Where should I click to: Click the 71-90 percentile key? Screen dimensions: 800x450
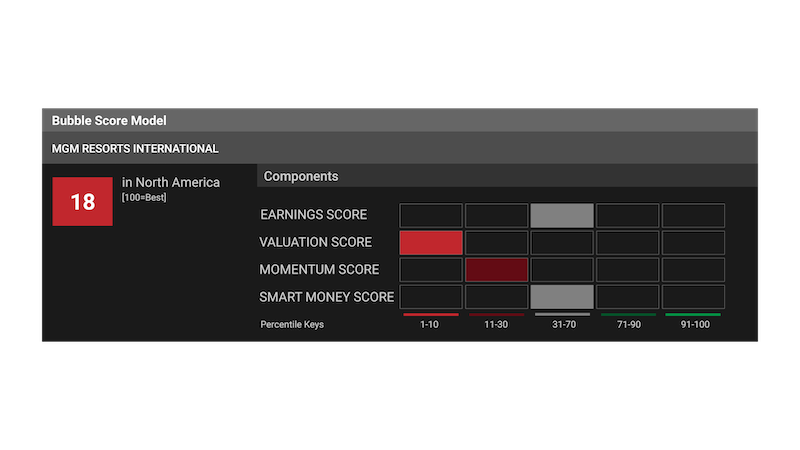[x=629, y=324]
